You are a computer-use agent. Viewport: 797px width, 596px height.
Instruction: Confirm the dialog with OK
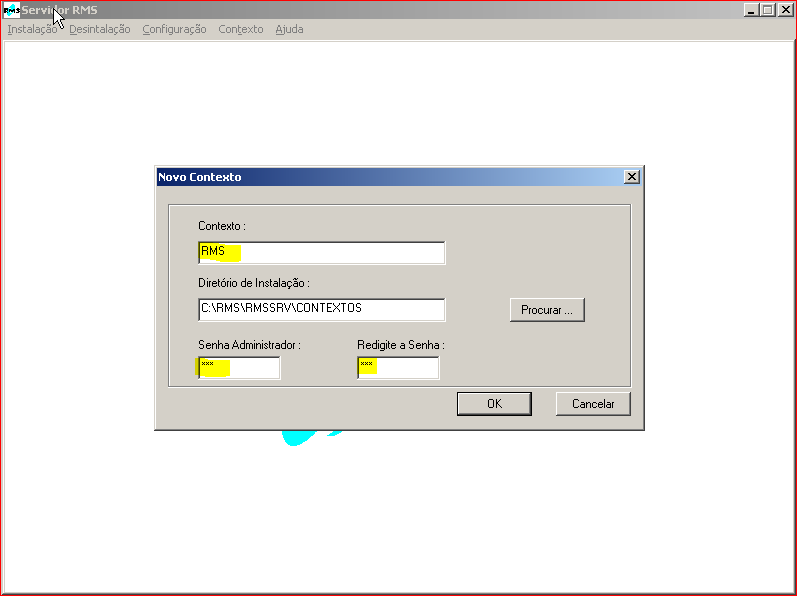click(x=494, y=404)
